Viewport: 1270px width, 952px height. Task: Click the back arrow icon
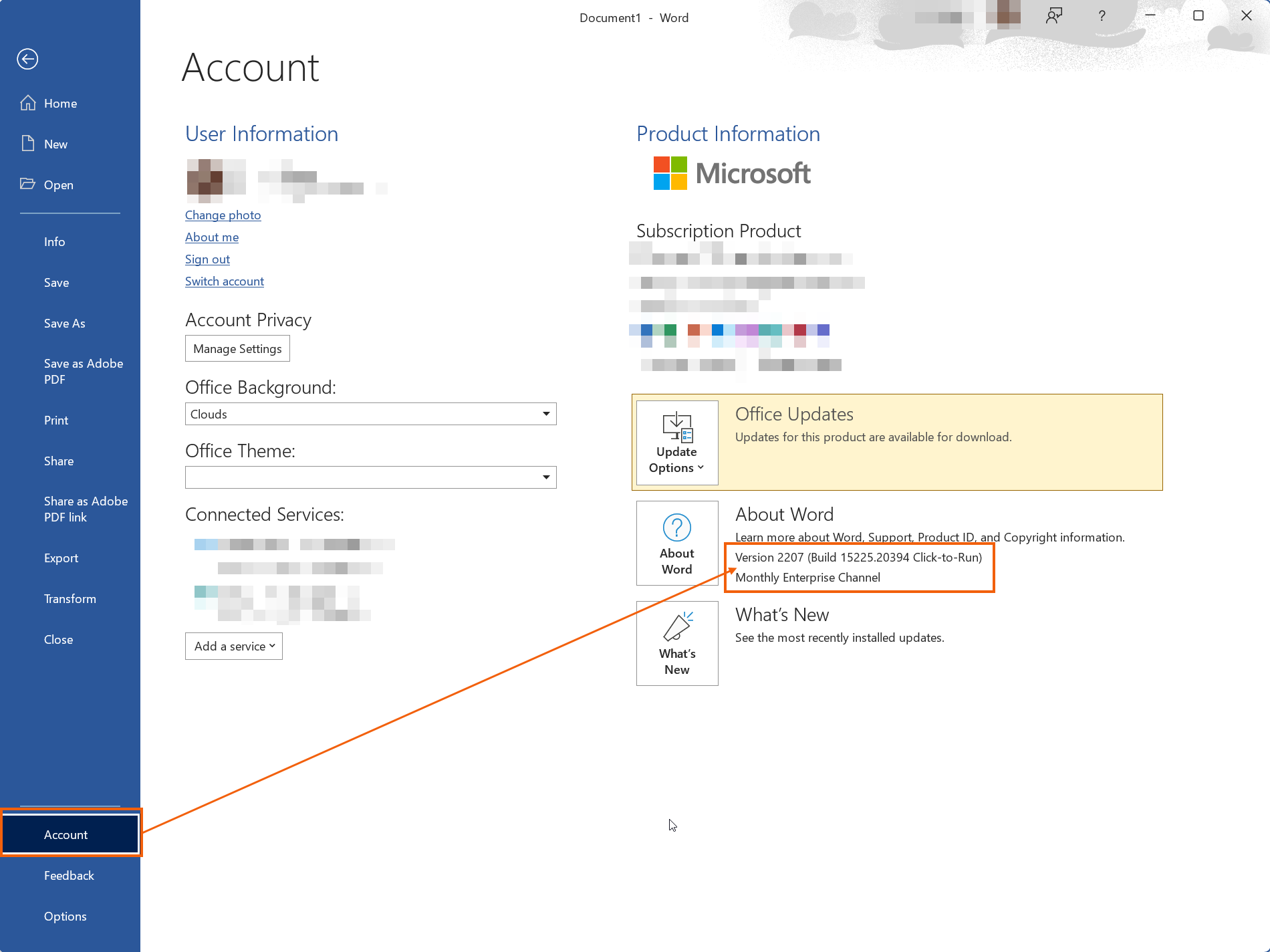click(x=27, y=59)
